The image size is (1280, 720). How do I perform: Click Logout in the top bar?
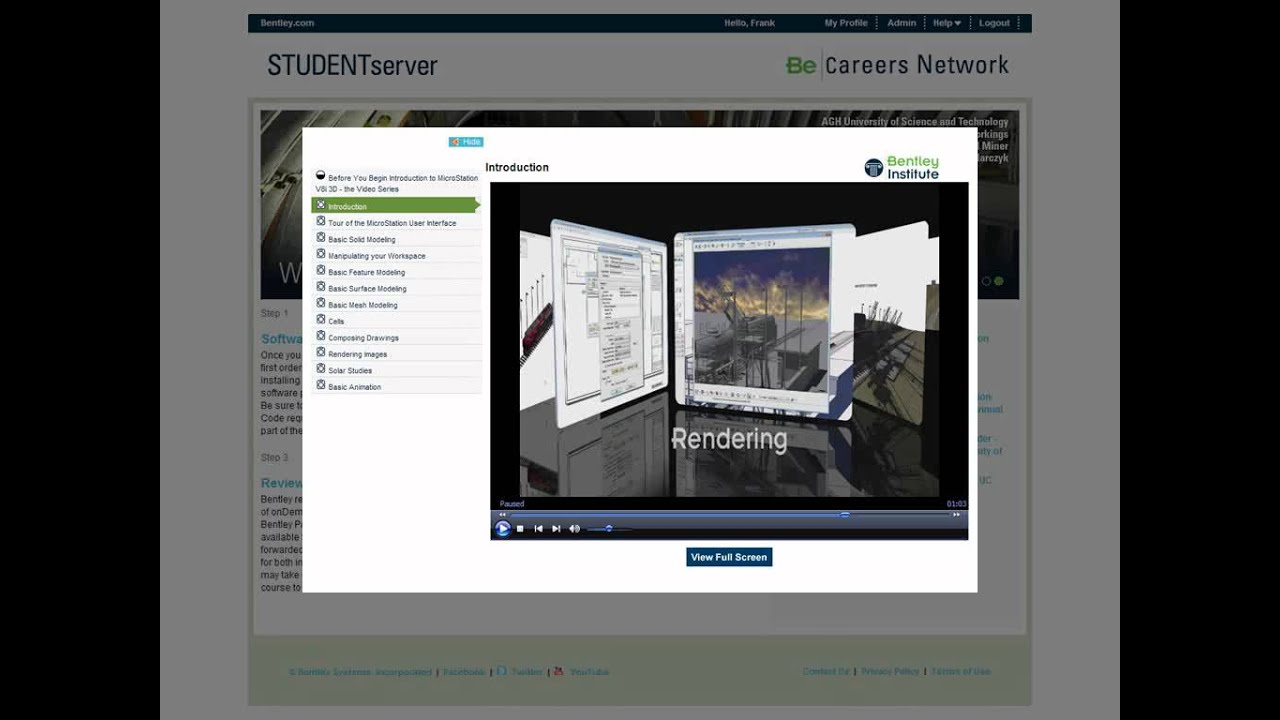994,23
